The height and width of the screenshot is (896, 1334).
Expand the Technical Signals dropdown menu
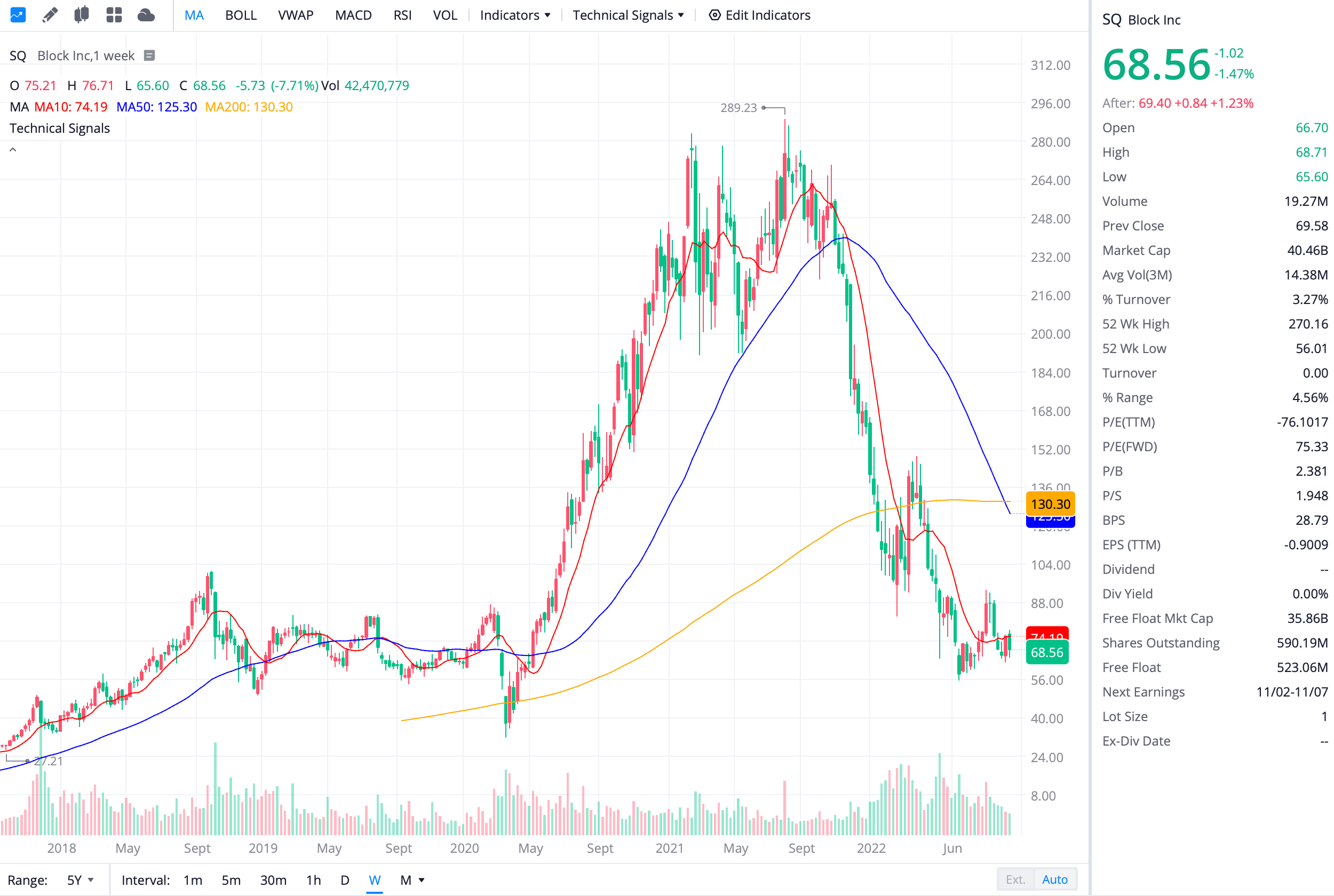(x=628, y=15)
